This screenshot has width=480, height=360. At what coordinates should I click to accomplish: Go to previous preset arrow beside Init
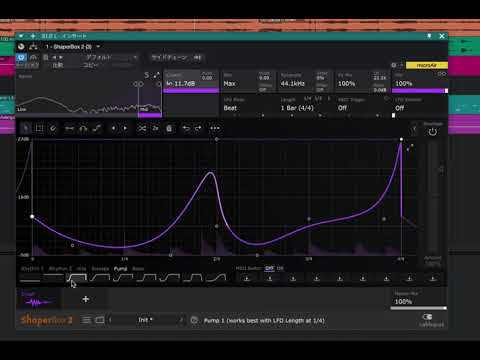click(110, 320)
